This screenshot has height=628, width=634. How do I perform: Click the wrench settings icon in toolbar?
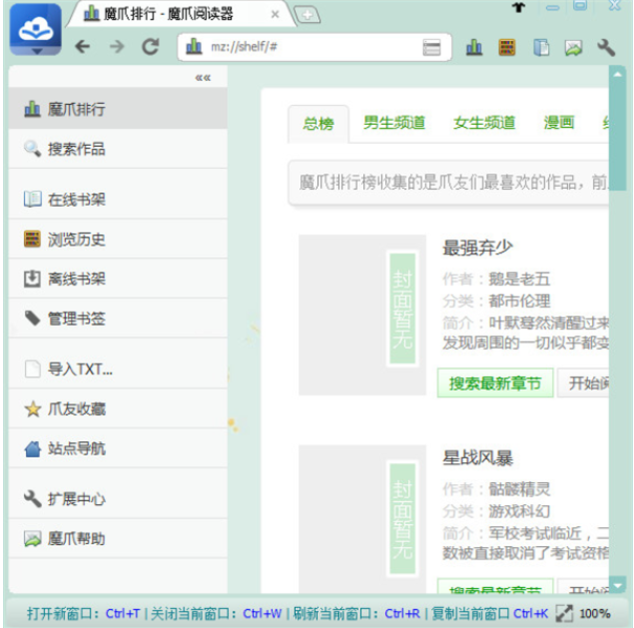(605, 47)
